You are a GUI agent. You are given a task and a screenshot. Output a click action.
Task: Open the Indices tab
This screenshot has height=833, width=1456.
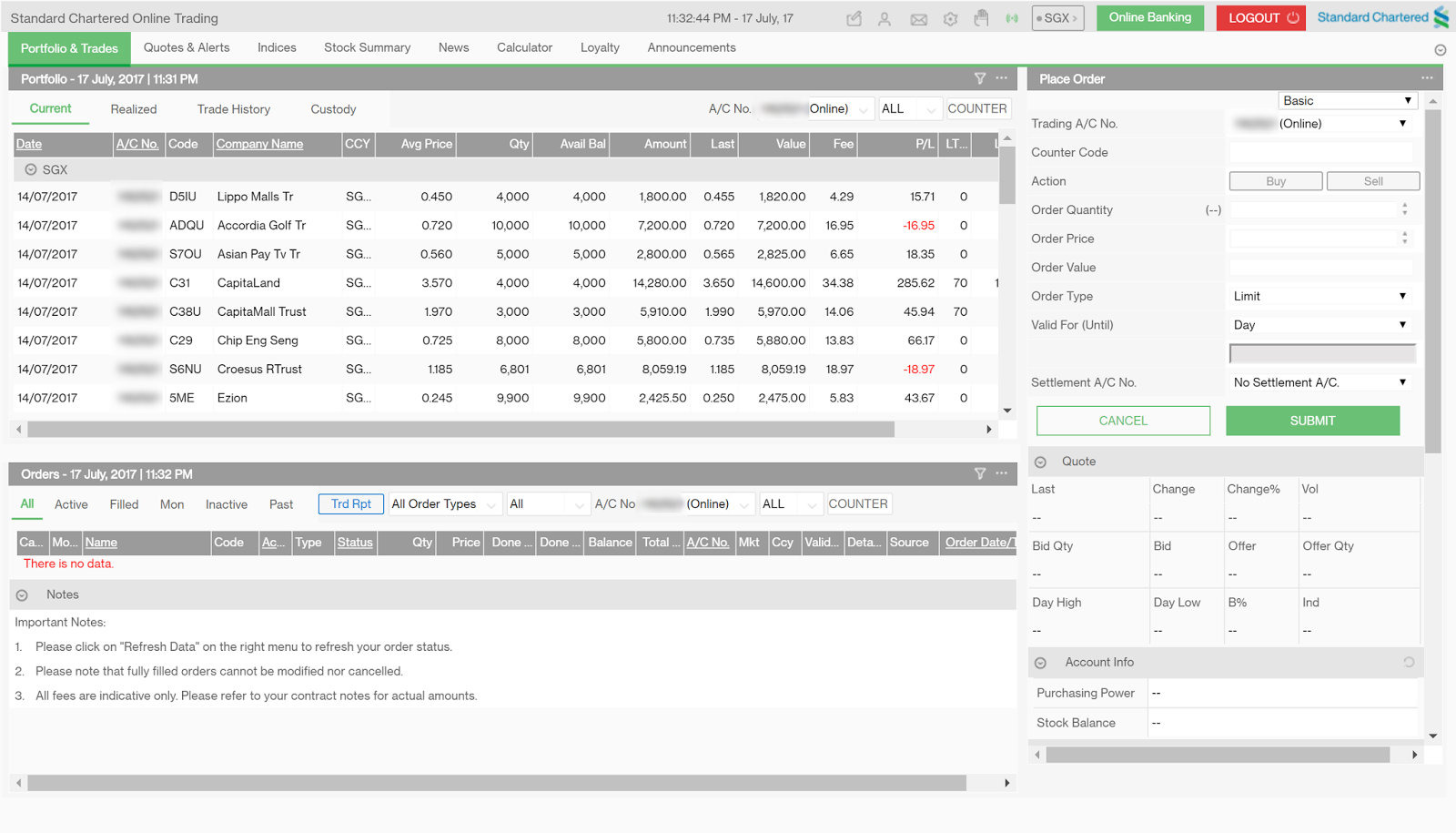point(277,47)
